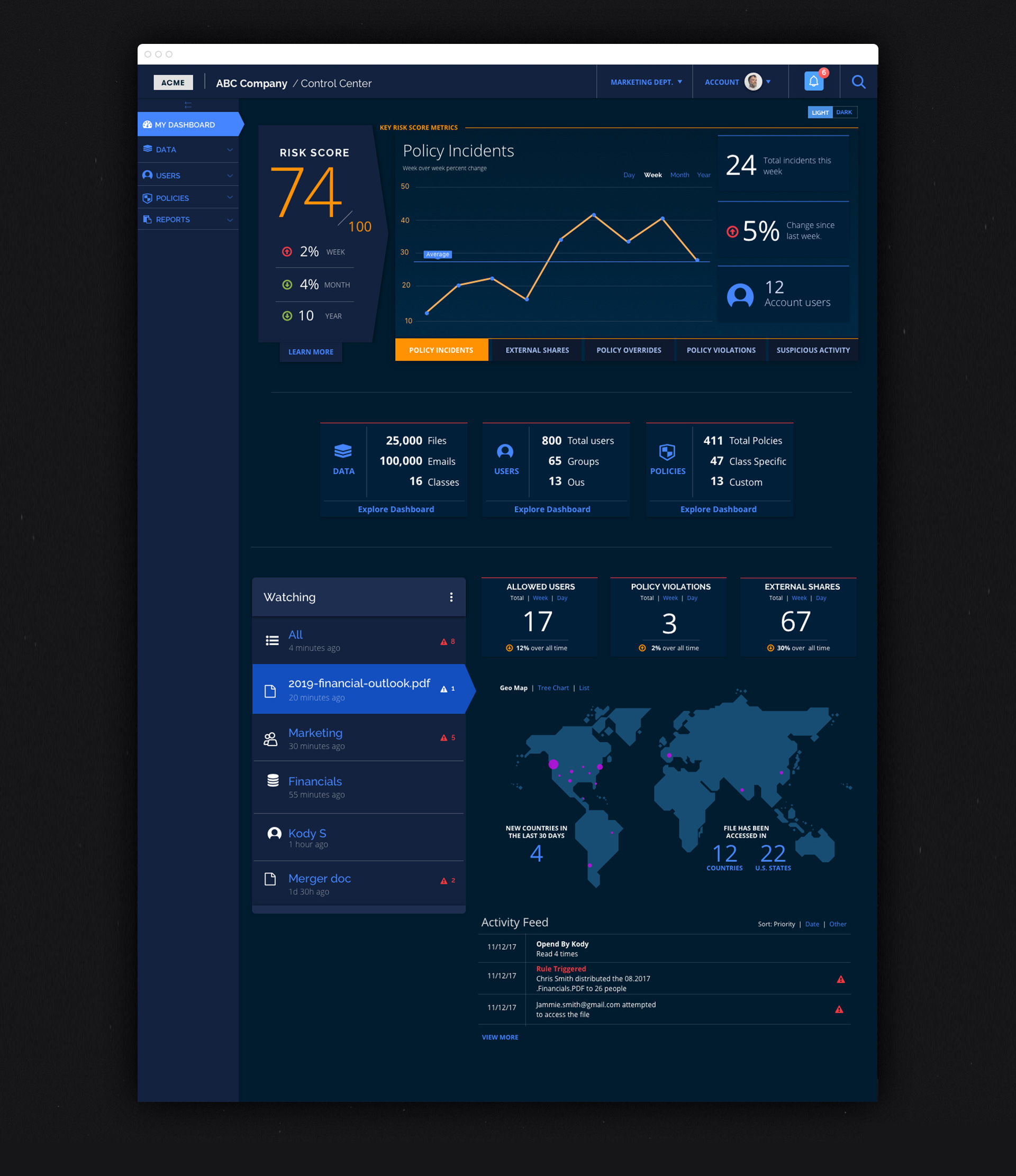Click warning triangle on Rule Triggered row
Screen dimensions: 1016x1176
click(841, 980)
